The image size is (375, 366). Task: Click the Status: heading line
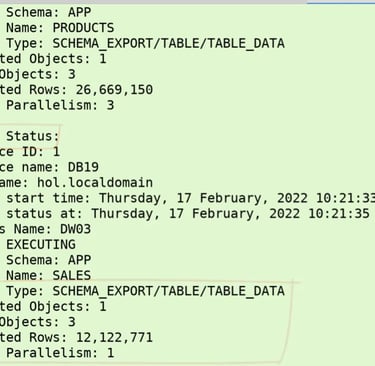pyautogui.click(x=33, y=136)
